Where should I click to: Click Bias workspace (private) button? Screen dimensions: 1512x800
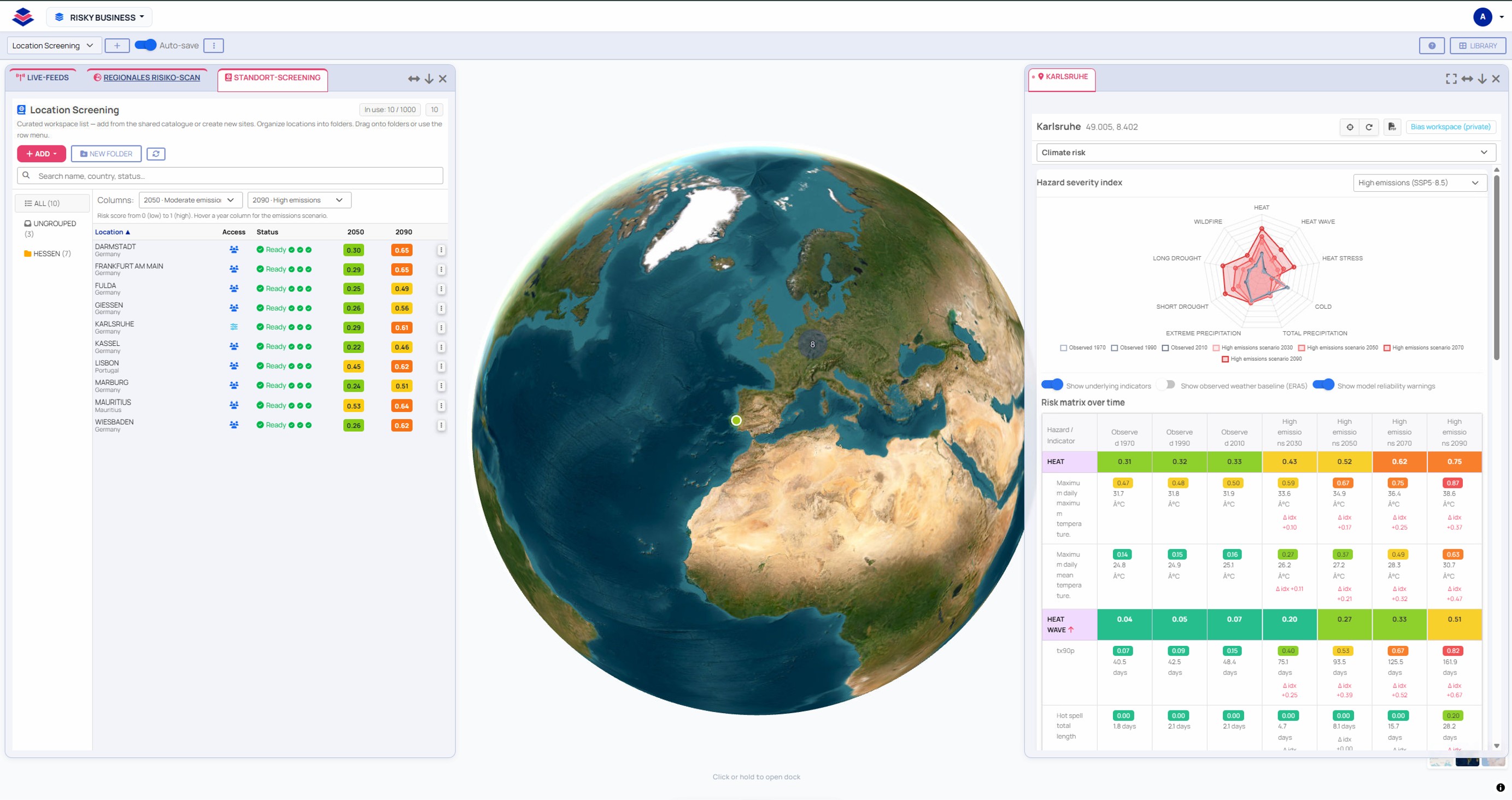coord(1450,127)
